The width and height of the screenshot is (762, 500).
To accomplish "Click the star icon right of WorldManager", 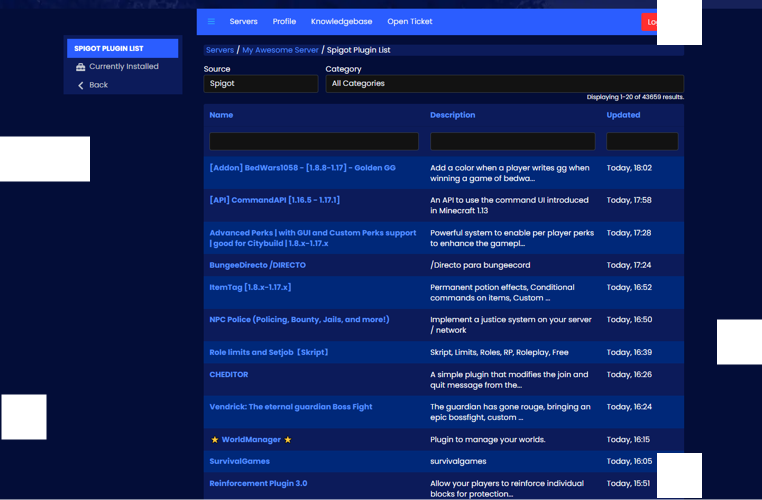I will pyautogui.click(x=288, y=440).
